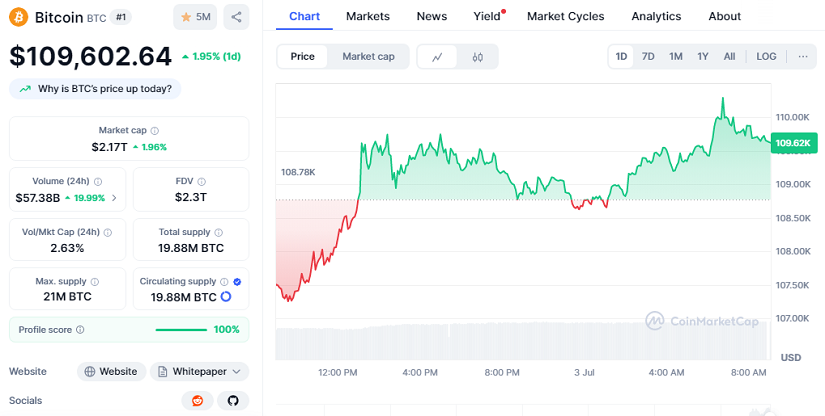
Task: Open the Market Cycles tab
Action: 566,16
